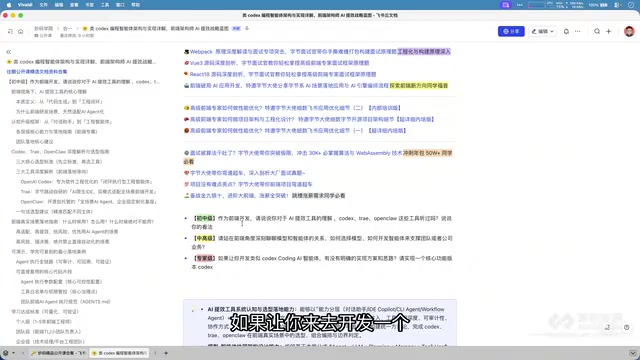Collapse the outline panel with double chevron
Image resolution: width=640 pixels, height=360 pixels.
(9, 52)
